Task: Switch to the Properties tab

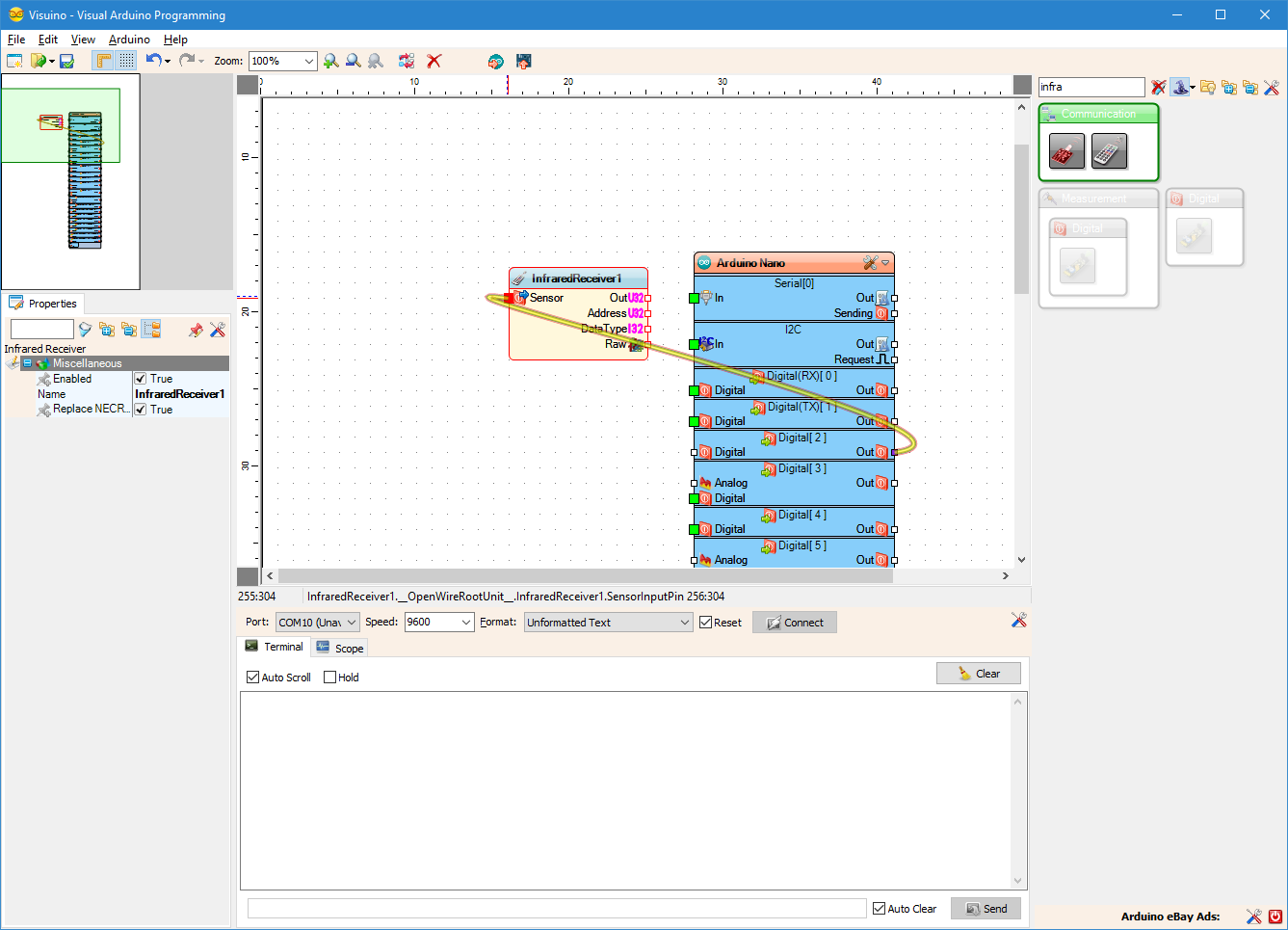Action: [43, 304]
